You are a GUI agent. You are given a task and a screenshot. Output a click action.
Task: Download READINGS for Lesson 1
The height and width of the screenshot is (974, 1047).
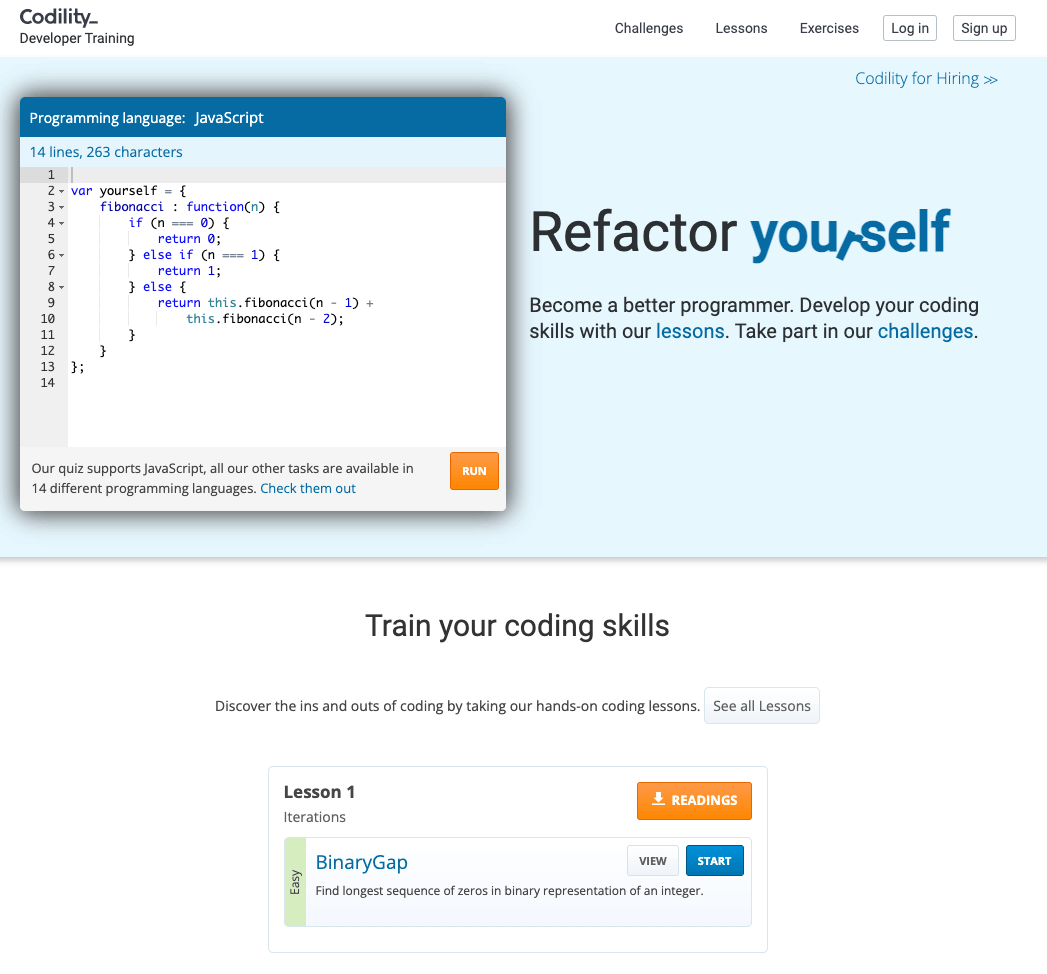coord(694,800)
